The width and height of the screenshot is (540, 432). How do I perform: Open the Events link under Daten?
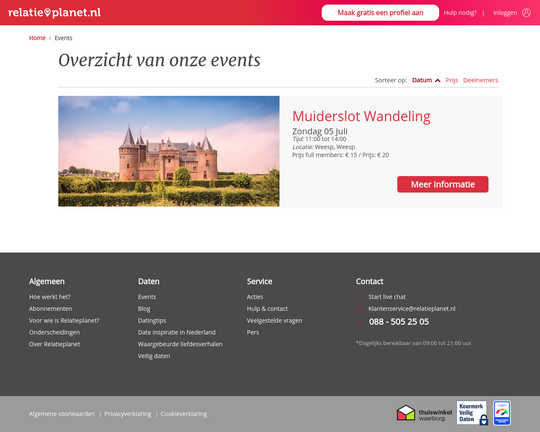[x=147, y=297]
